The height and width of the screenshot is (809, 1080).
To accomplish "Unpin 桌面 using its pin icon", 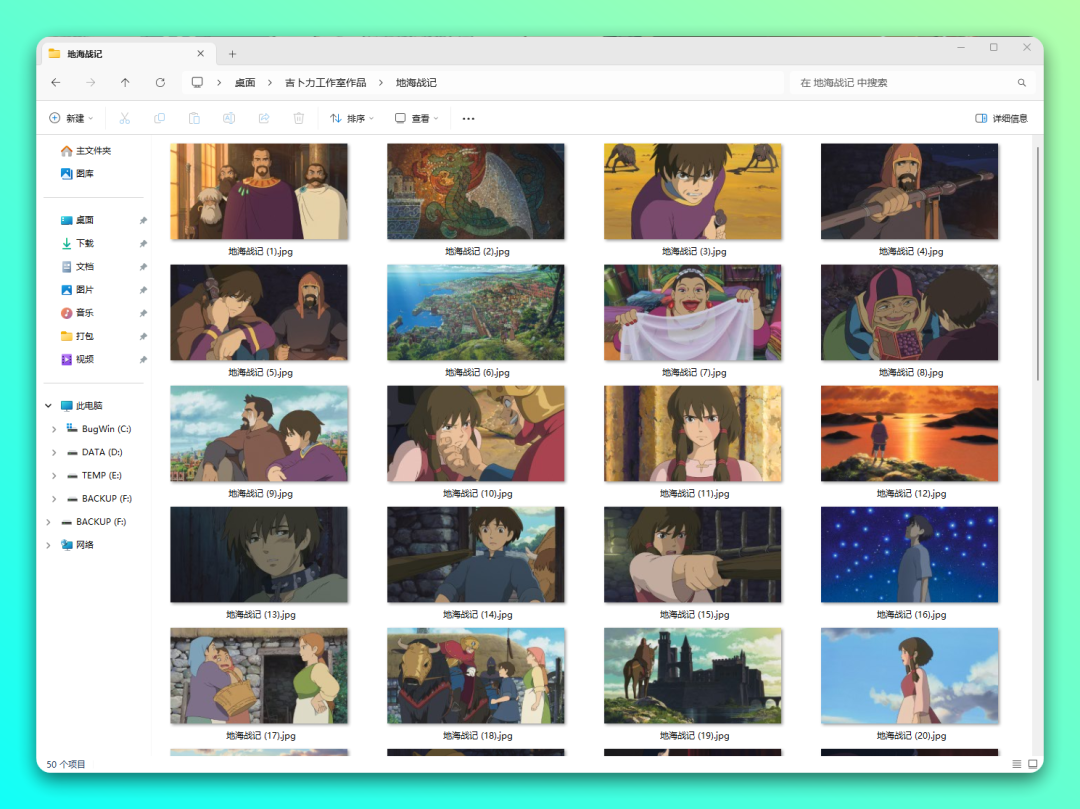I will (143, 221).
